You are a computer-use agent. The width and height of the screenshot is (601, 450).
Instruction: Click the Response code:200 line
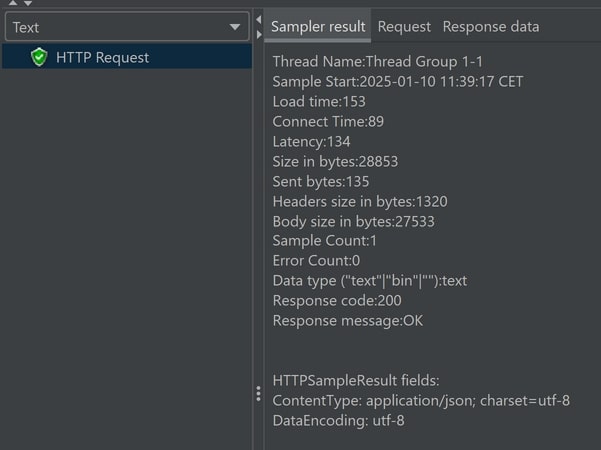coord(336,301)
